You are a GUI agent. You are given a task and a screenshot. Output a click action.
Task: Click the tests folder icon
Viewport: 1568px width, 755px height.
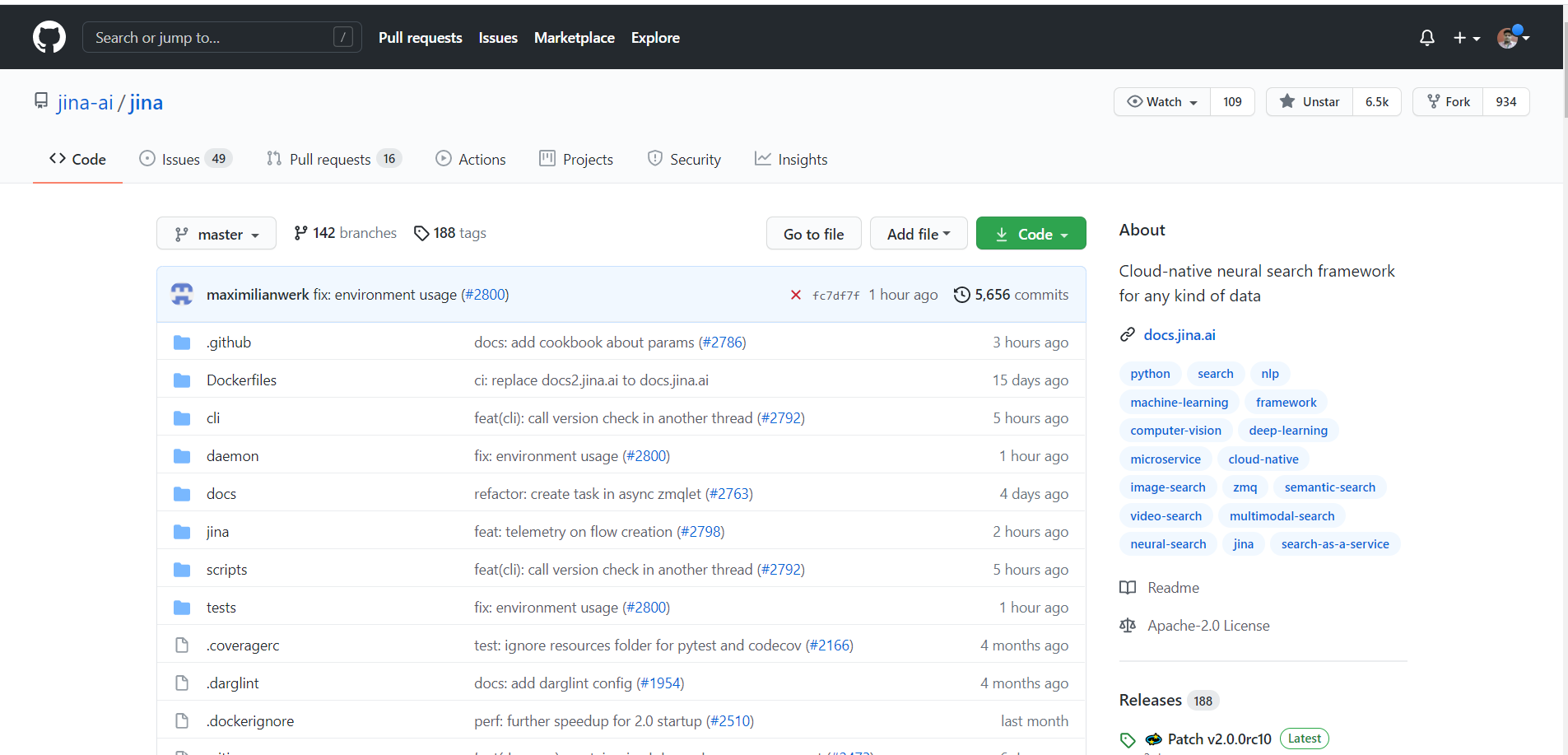(182, 608)
